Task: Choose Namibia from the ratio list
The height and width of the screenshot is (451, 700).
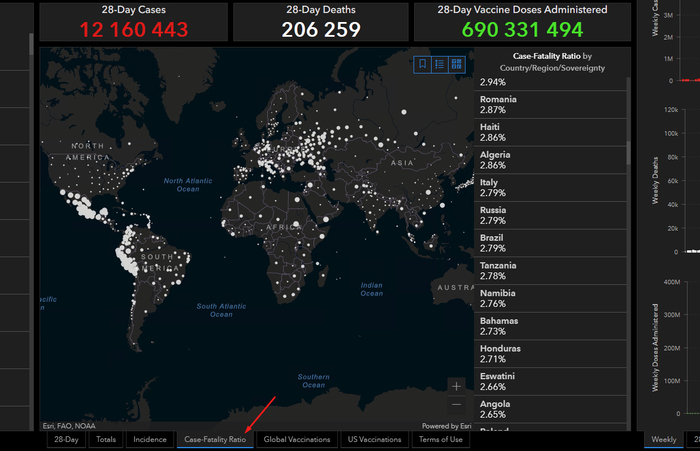Action: pyautogui.click(x=500, y=298)
